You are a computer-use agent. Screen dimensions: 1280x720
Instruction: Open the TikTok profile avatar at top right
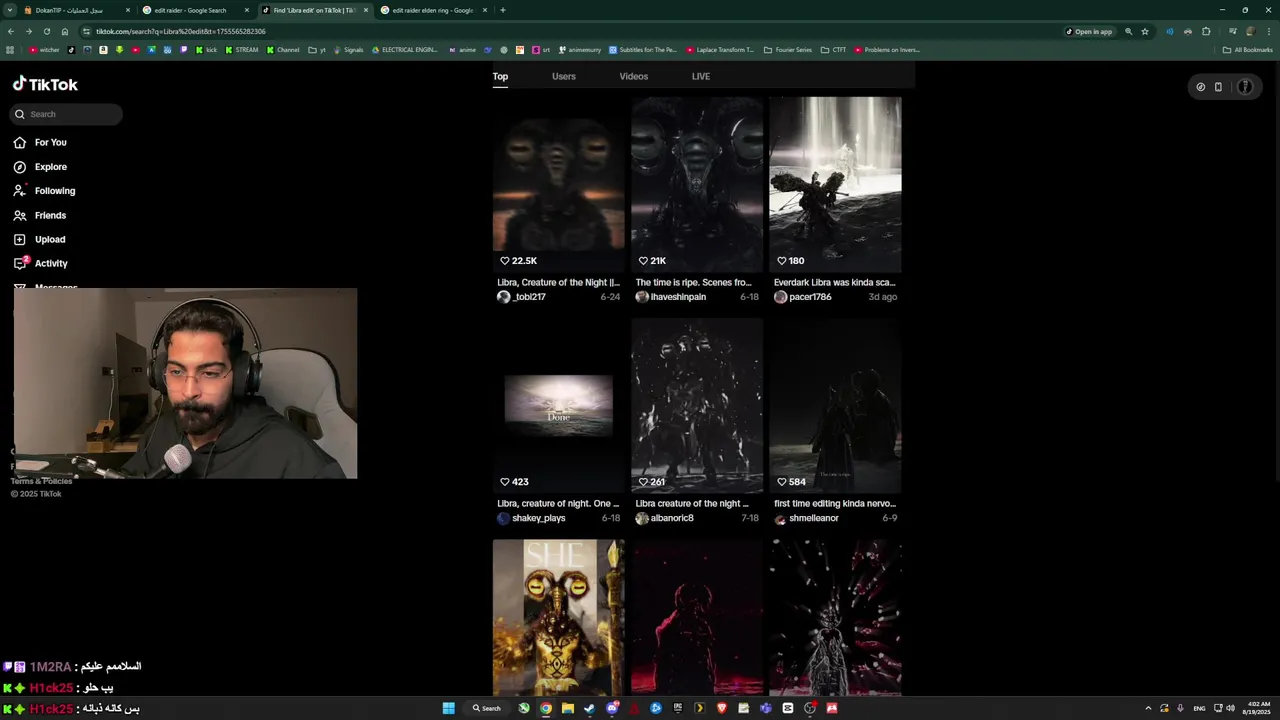coord(1245,87)
